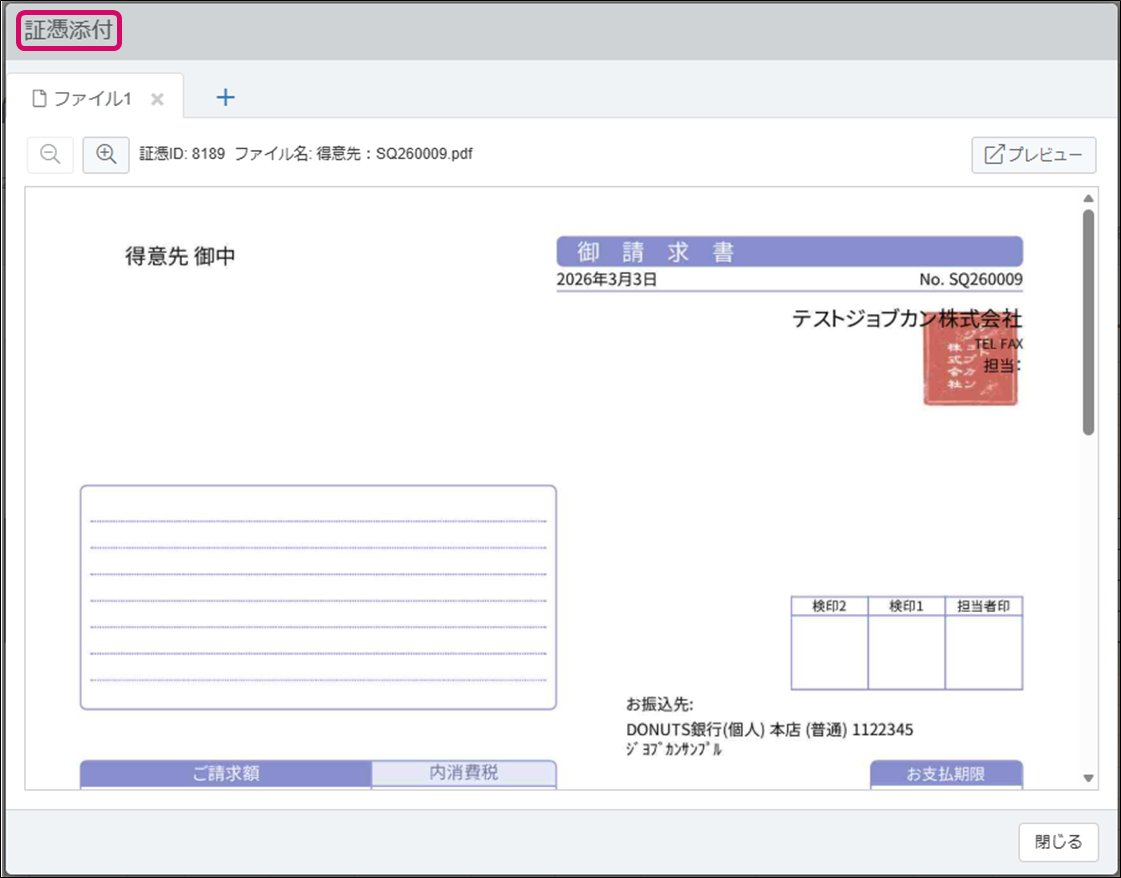Click the お支払期限 header

point(946,774)
